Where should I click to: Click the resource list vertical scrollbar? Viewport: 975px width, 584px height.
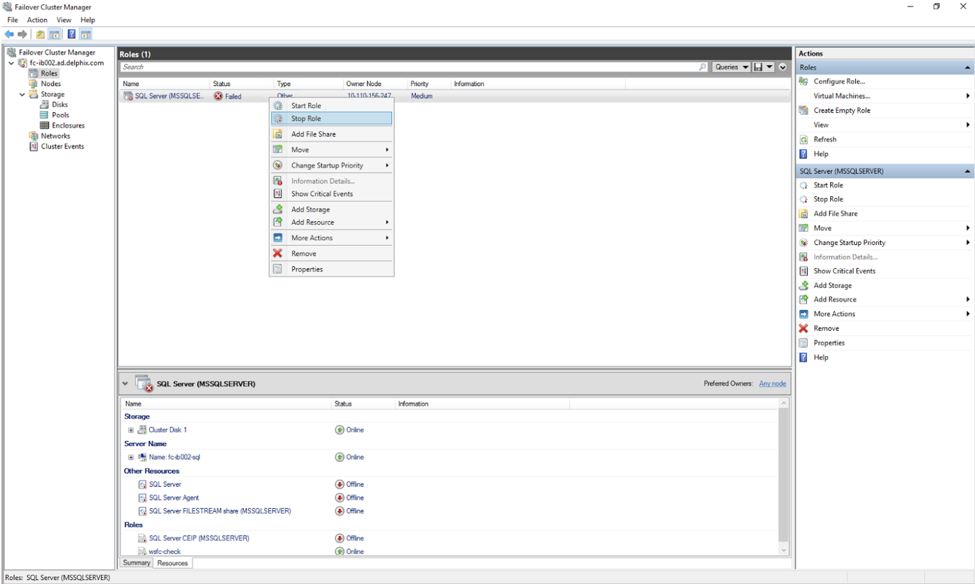(x=783, y=475)
